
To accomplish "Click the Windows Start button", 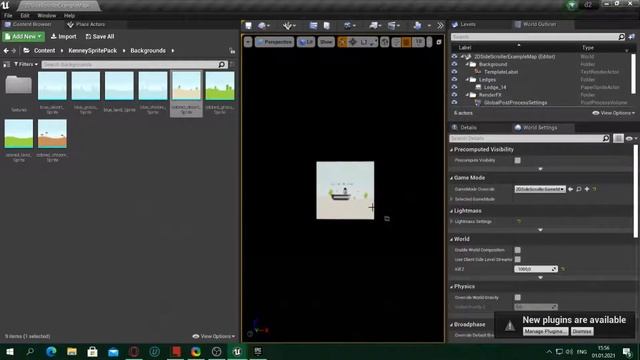I will (9, 351).
